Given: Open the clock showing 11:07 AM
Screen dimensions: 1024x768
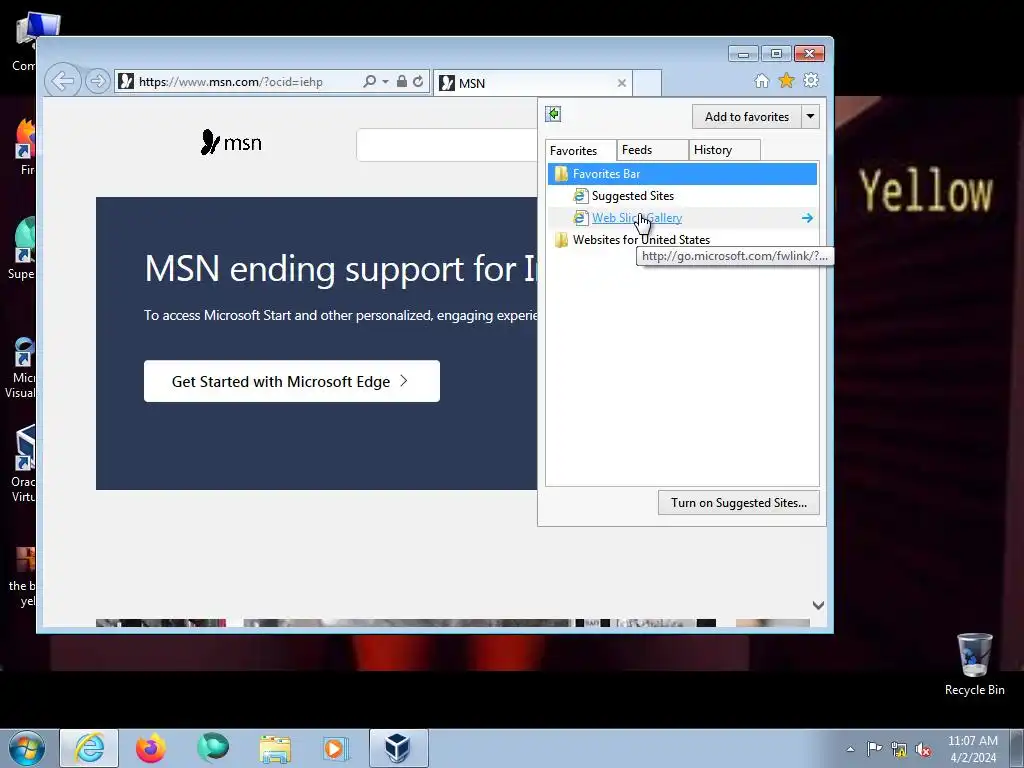Looking at the screenshot, I should tap(972, 749).
